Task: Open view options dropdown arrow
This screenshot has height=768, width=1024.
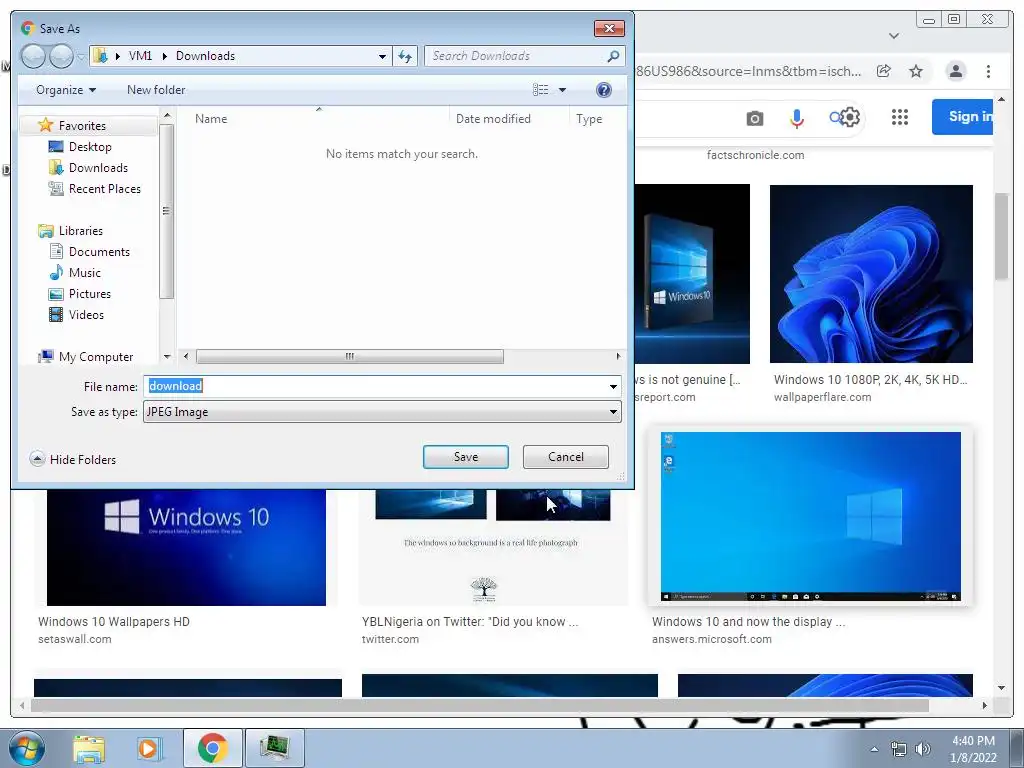Action: point(562,90)
